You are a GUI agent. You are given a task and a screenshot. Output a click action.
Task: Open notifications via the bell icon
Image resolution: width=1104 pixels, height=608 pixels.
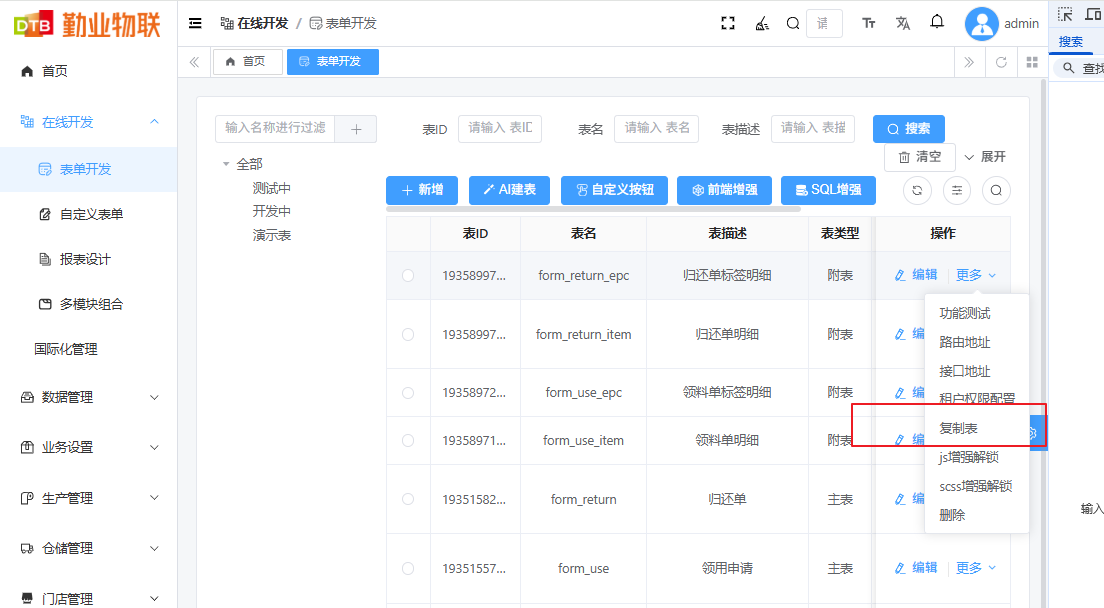pyautogui.click(x=936, y=23)
